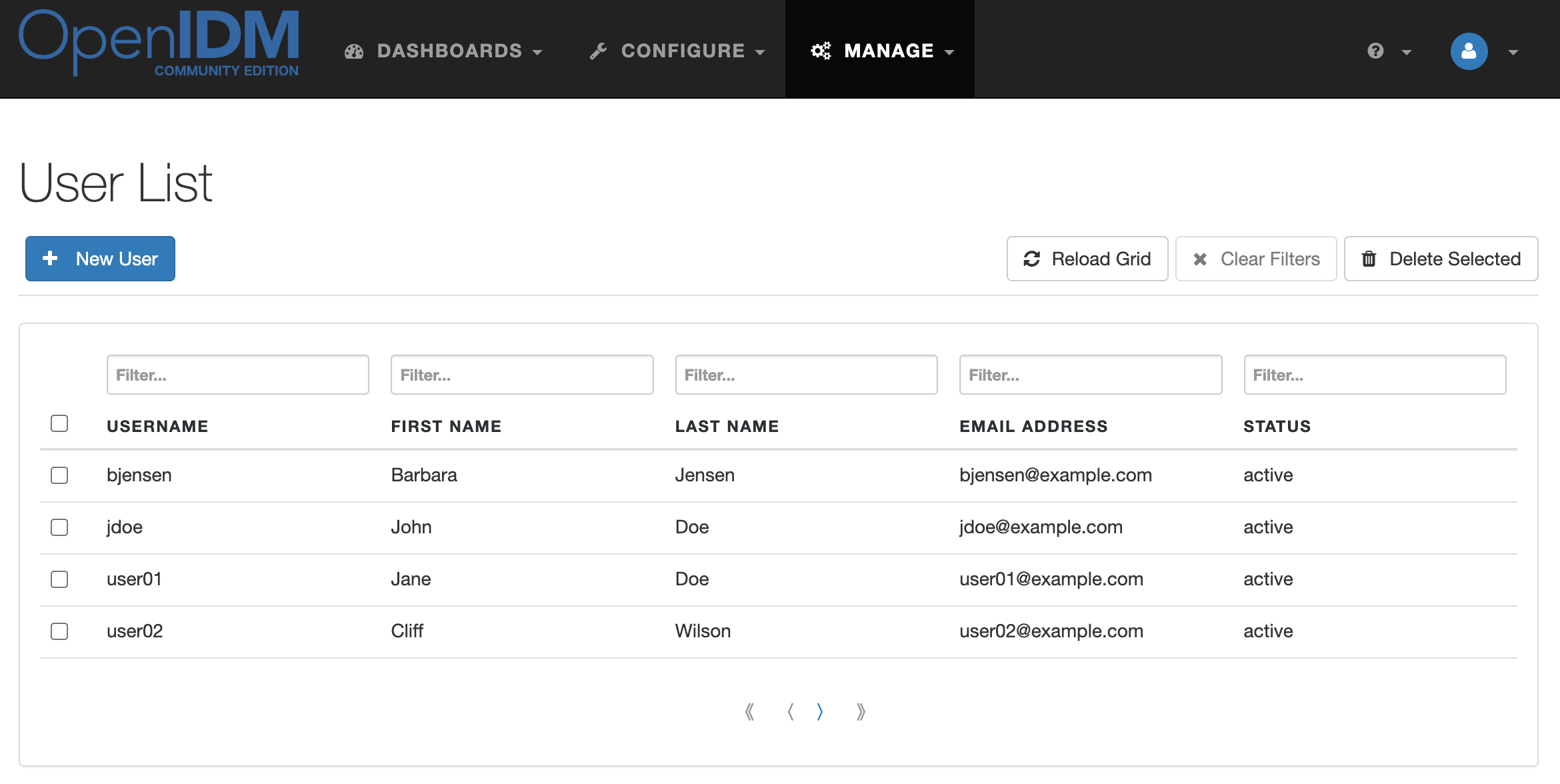The height and width of the screenshot is (784, 1560).
Task: Click the OpenIDM Community Edition logo
Action: pos(159,44)
